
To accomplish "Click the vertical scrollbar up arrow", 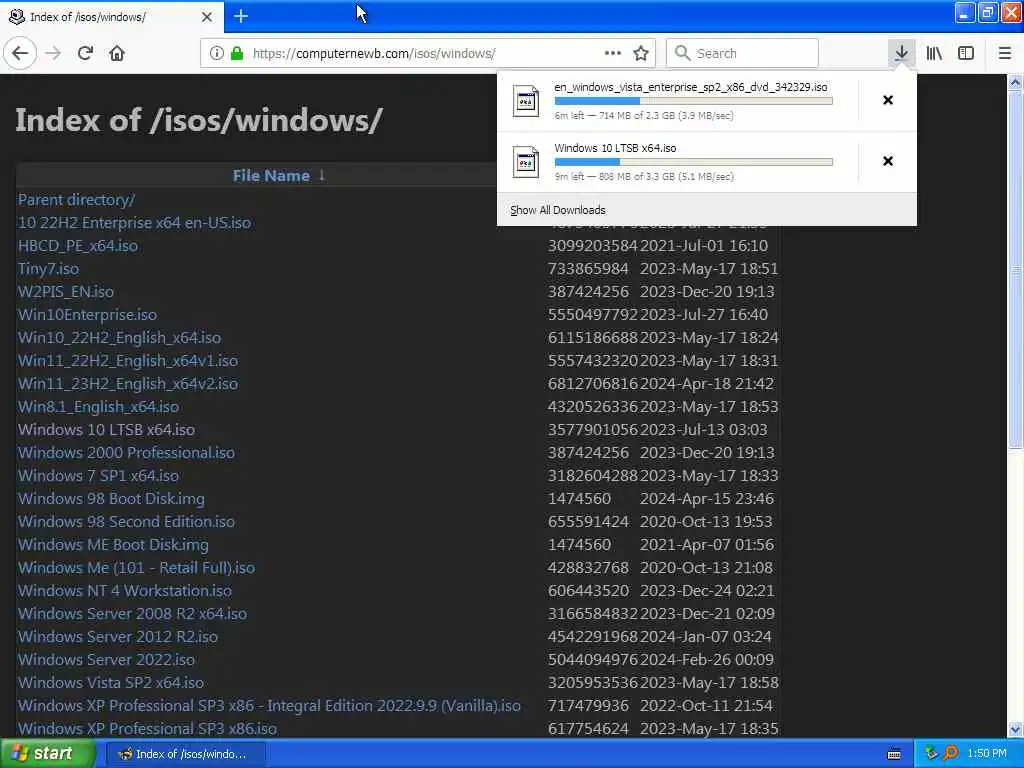I will (1015, 83).
